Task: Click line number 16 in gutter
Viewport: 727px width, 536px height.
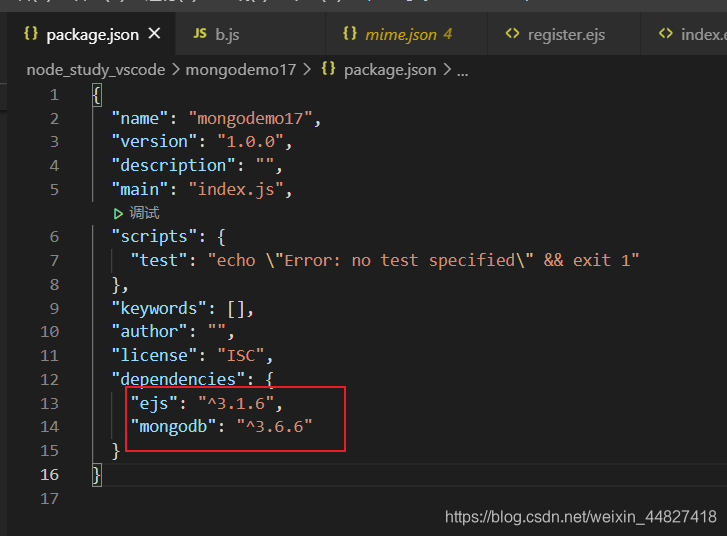Action: (50, 475)
